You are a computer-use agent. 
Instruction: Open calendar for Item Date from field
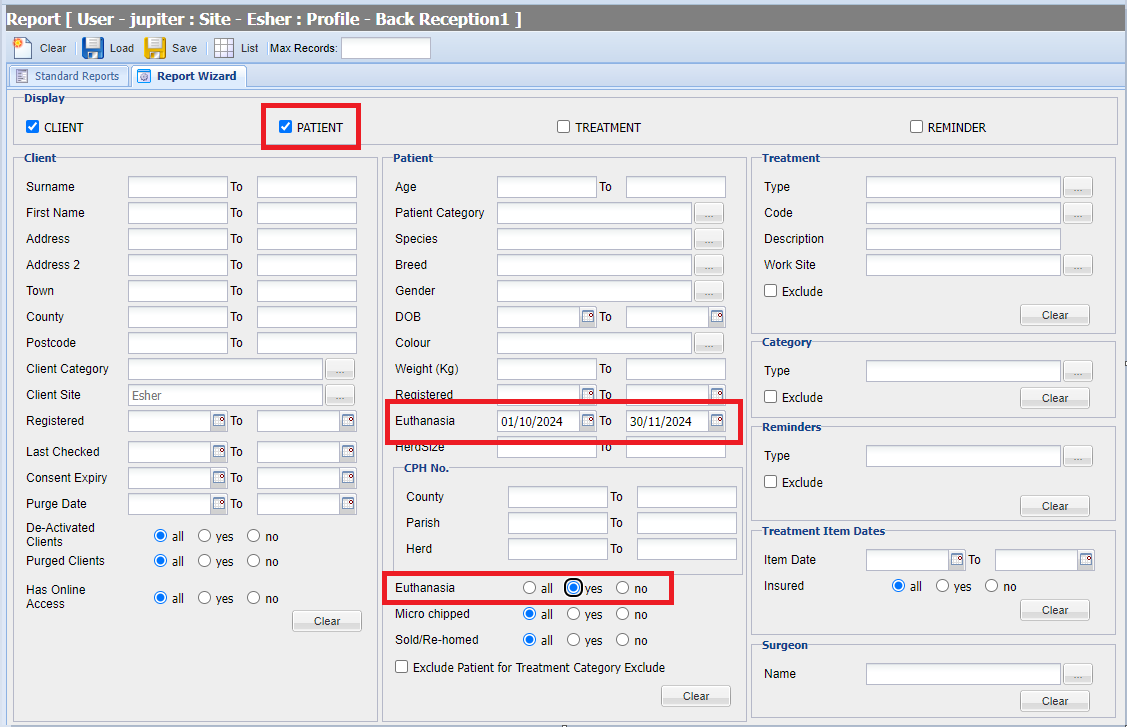click(x=957, y=559)
